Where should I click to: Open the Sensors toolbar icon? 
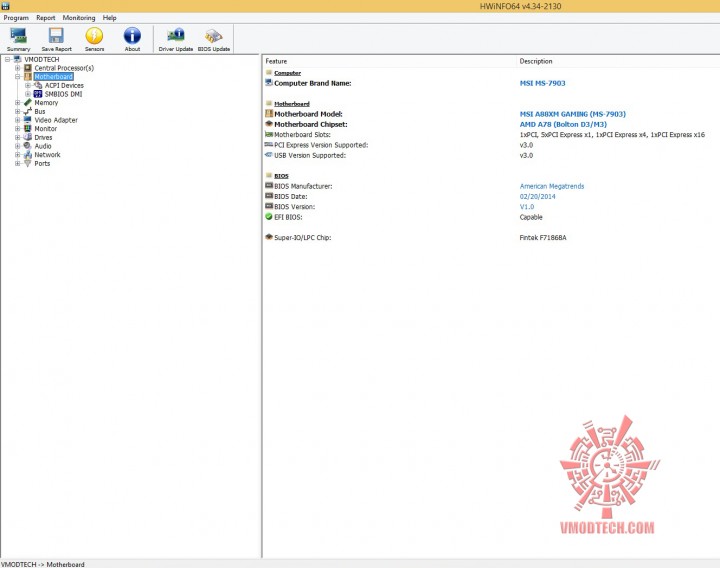94,36
